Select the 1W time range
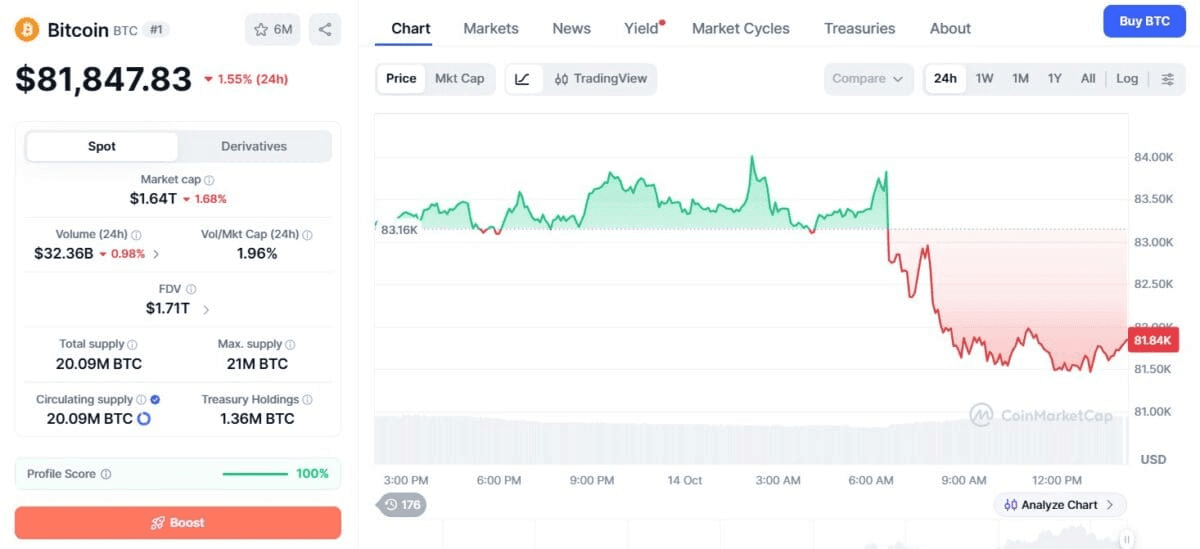This screenshot has height=549, width=1200. point(985,79)
